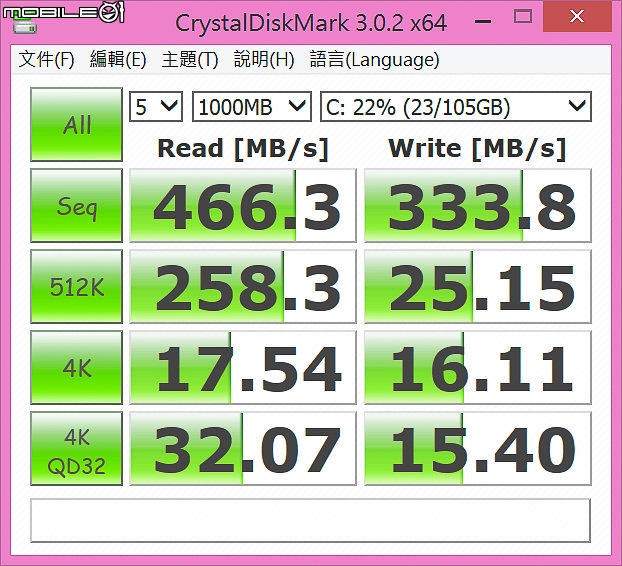Click the 512K read result 258.3
The width and height of the screenshot is (622, 566).
pos(243,286)
